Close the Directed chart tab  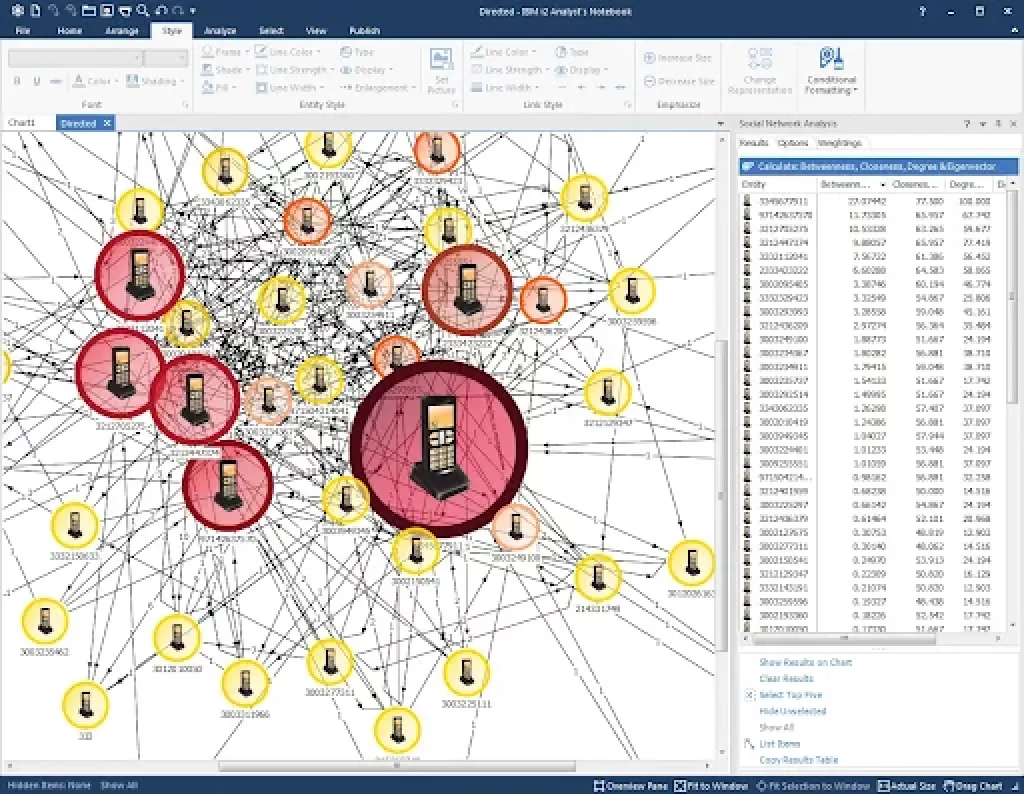[x=107, y=122]
